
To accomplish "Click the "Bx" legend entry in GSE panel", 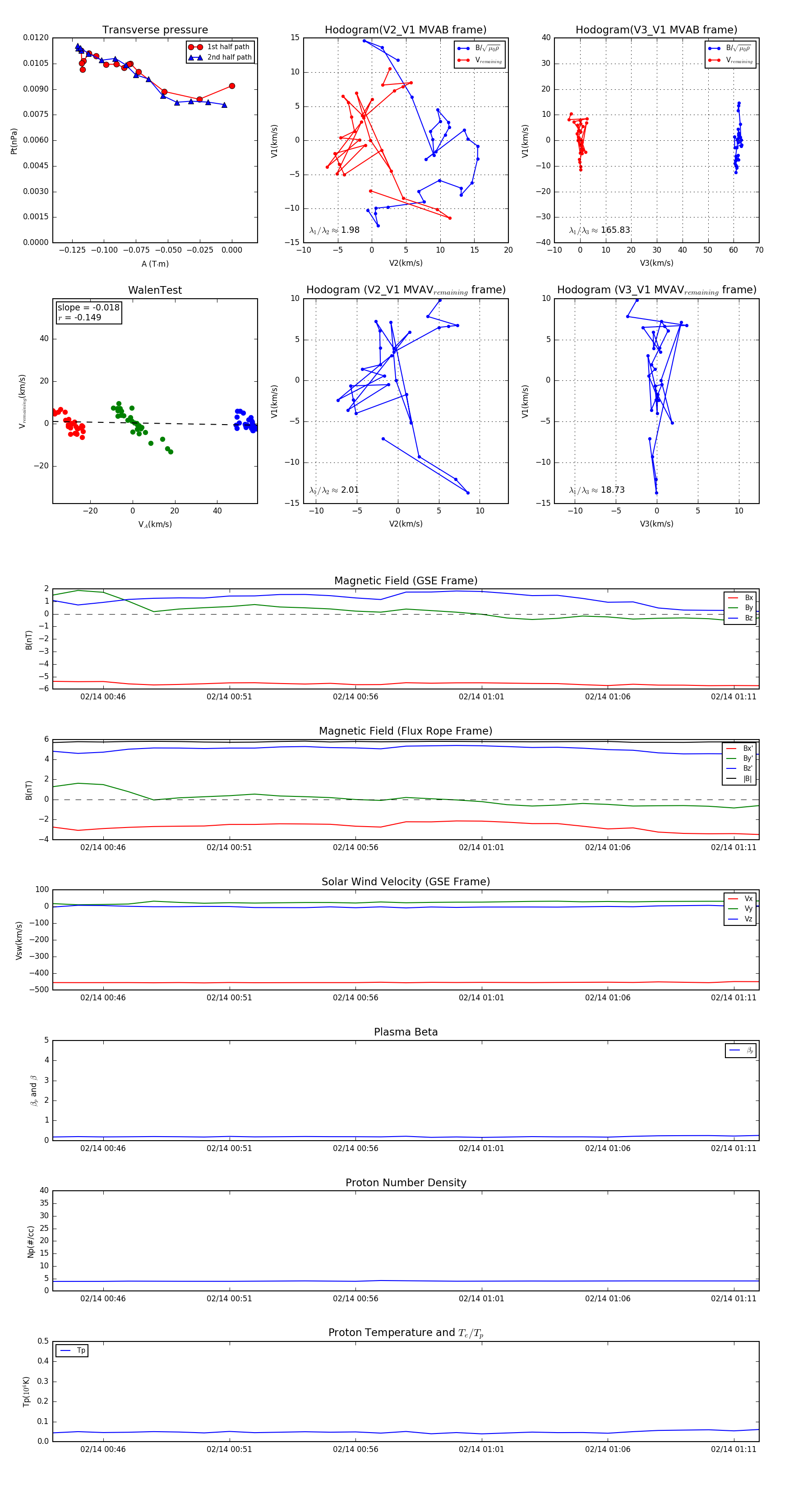I will click(x=740, y=598).
